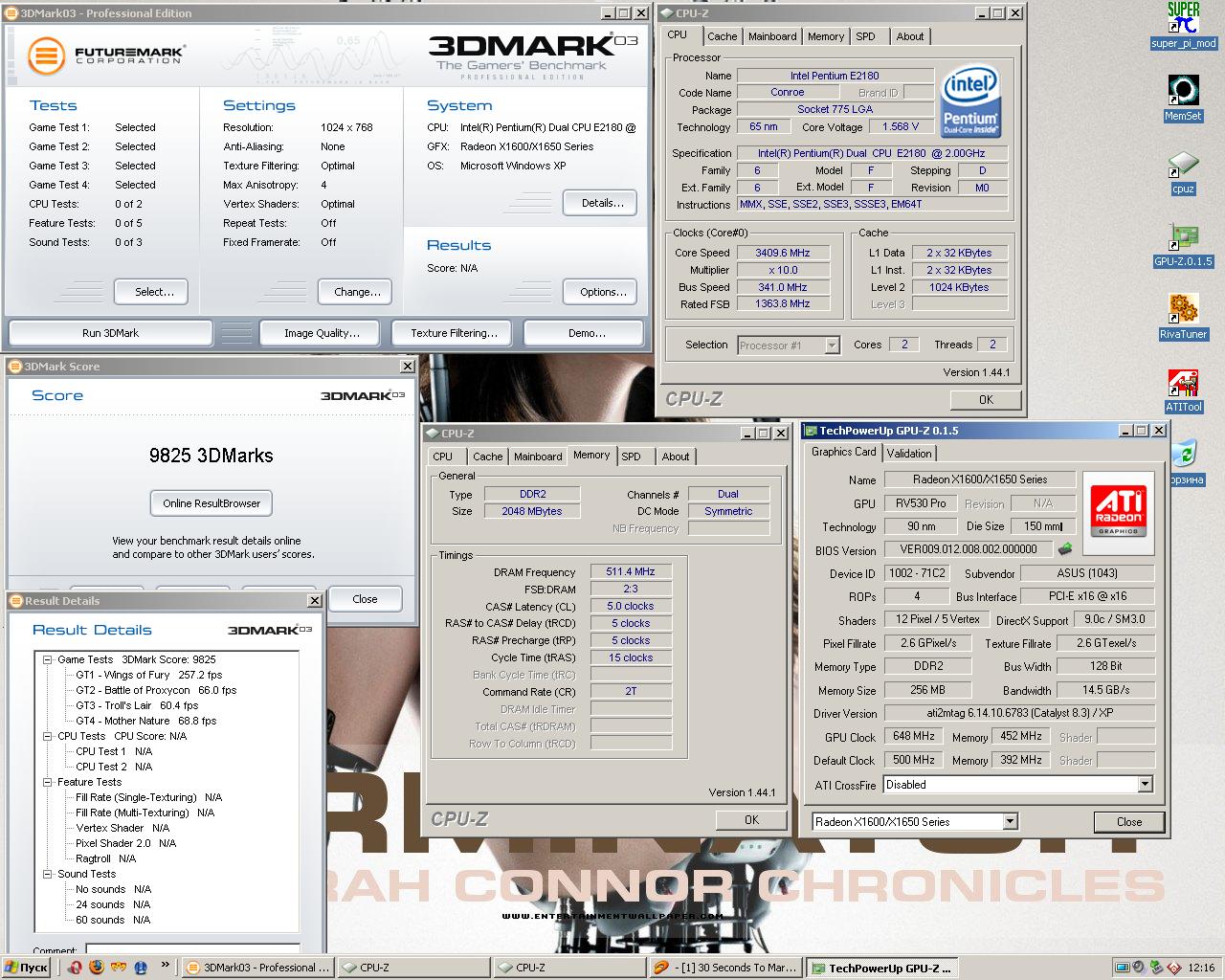Switch to Validation tab in GPU-Z
1225x980 pixels.
click(x=908, y=453)
